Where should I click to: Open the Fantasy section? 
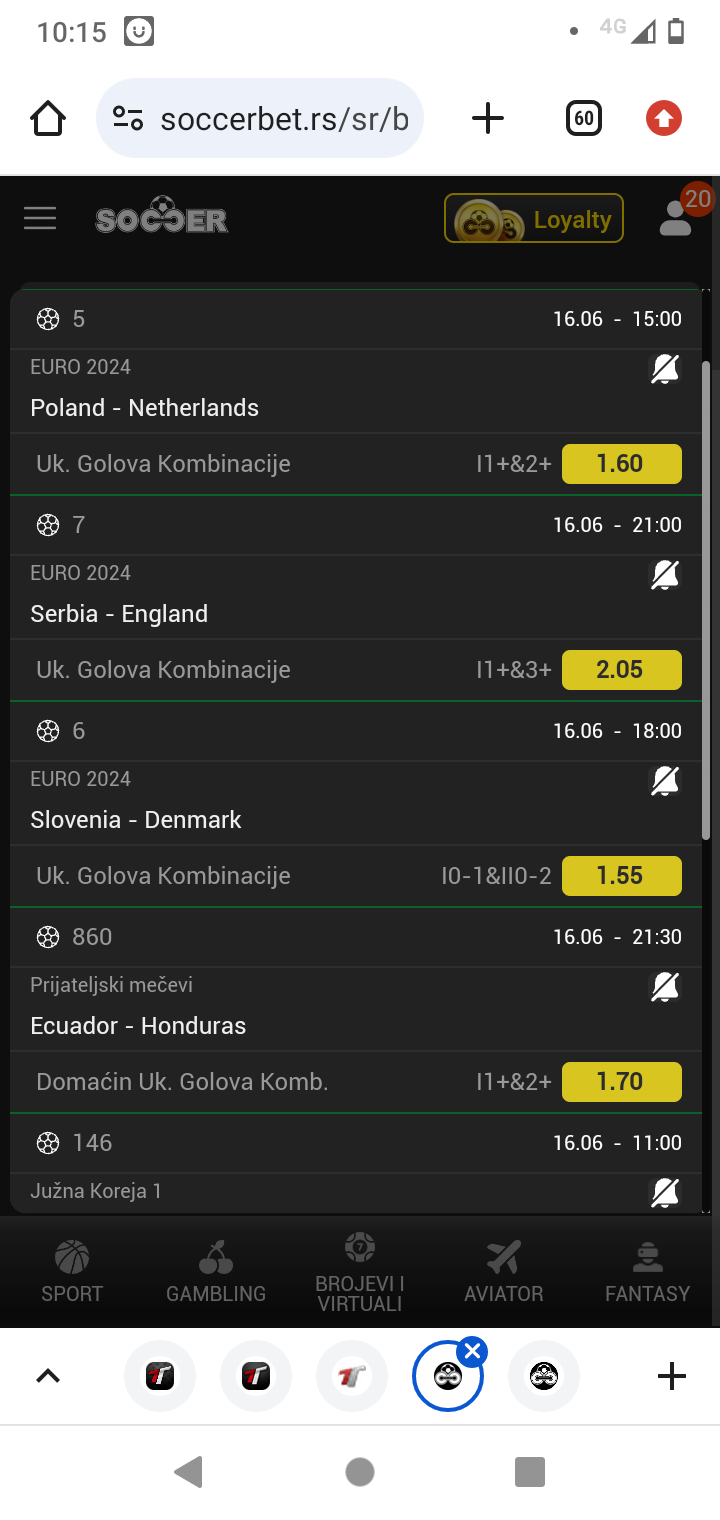(x=647, y=1271)
